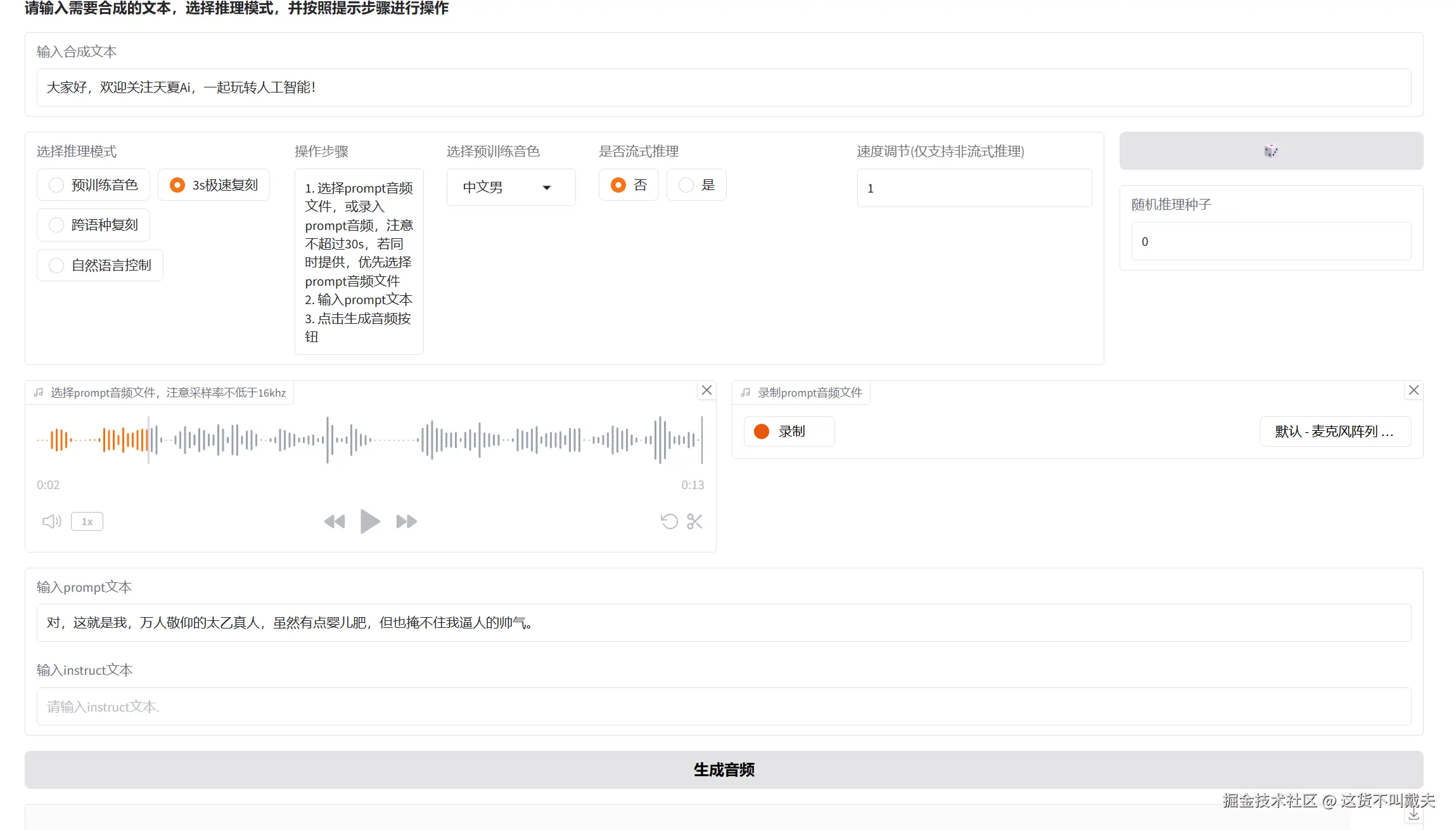
Task: Remove the uploaded prompt audio file
Action: [706, 390]
